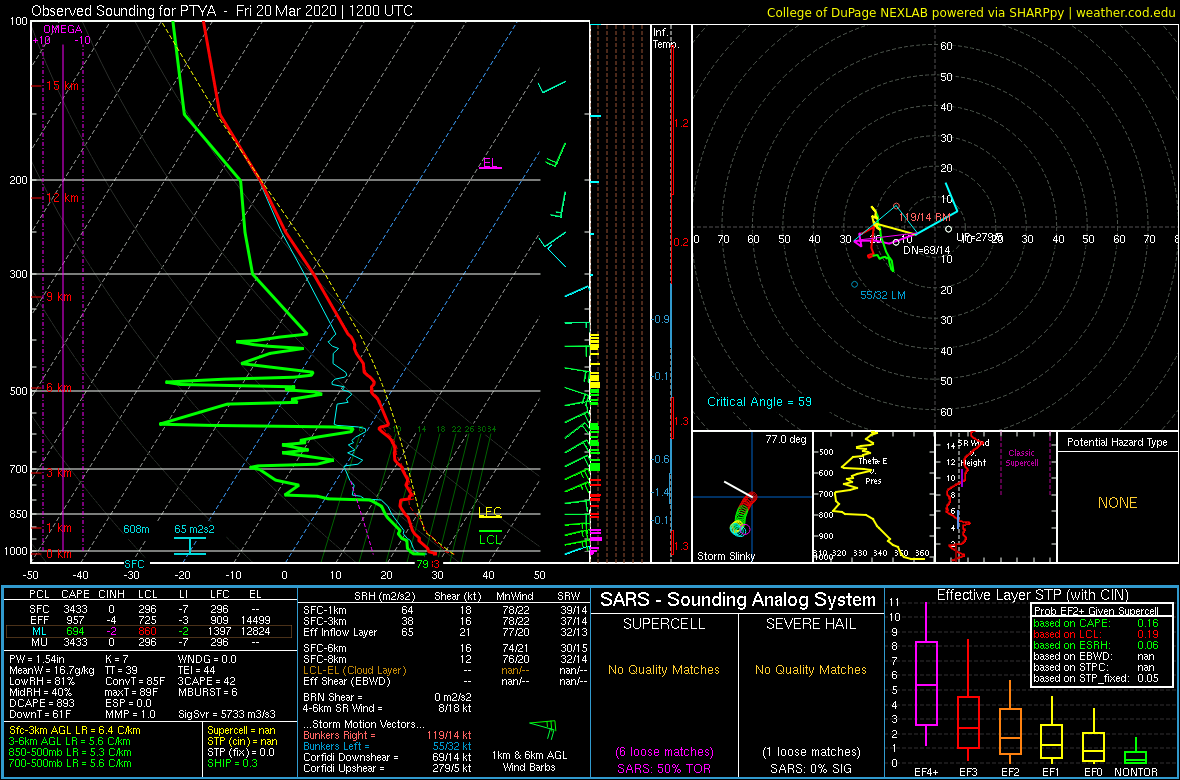
Task: Click the '55/32 LM' hodograph label
Action: point(883,296)
